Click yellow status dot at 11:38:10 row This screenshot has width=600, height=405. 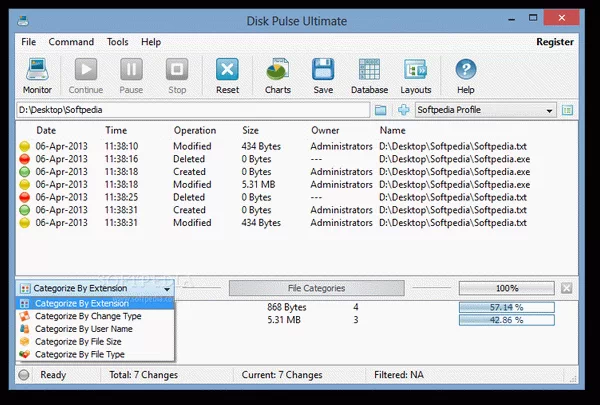pos(24,146)
